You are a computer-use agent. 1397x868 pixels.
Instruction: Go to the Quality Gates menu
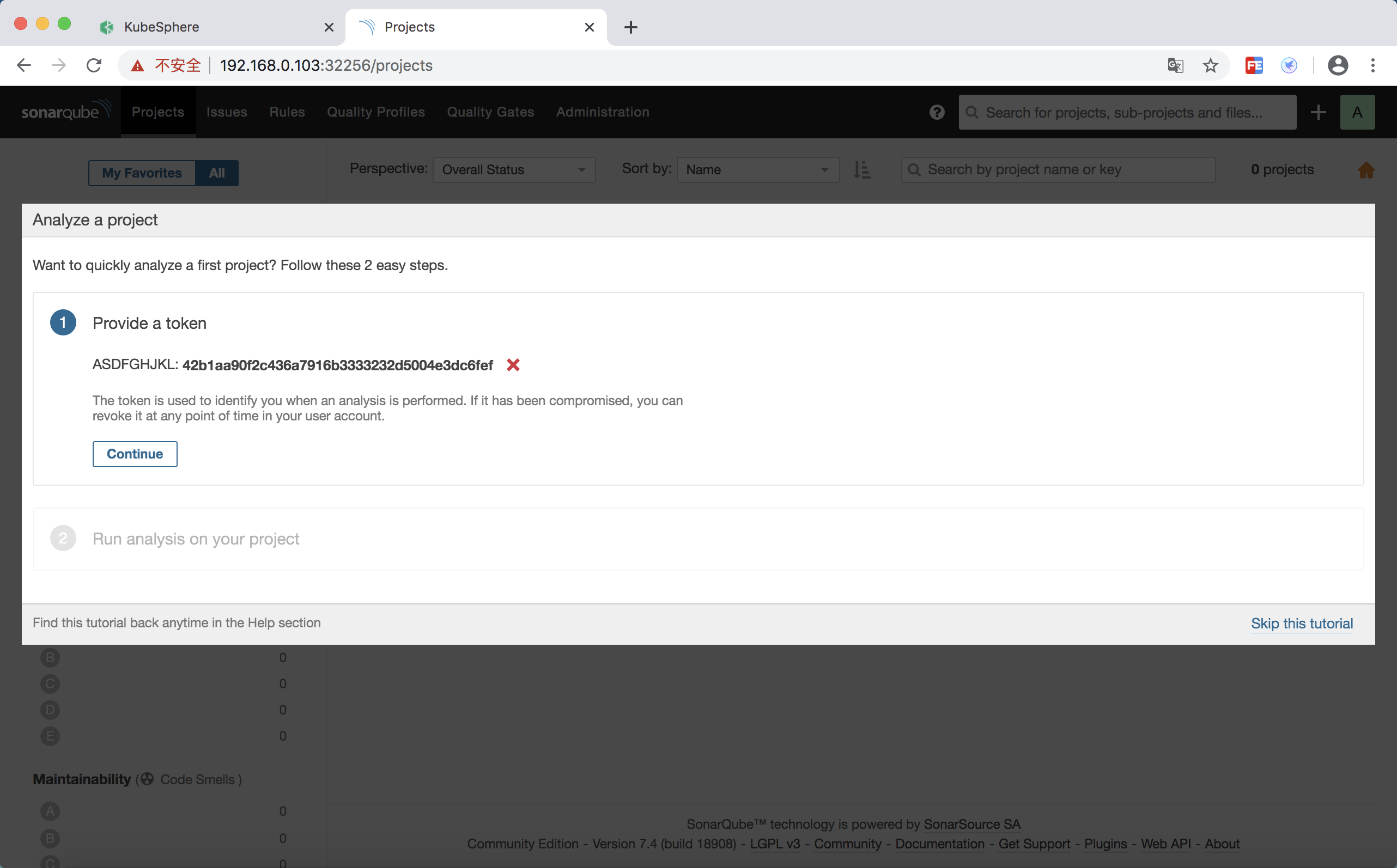pos(490,112)
